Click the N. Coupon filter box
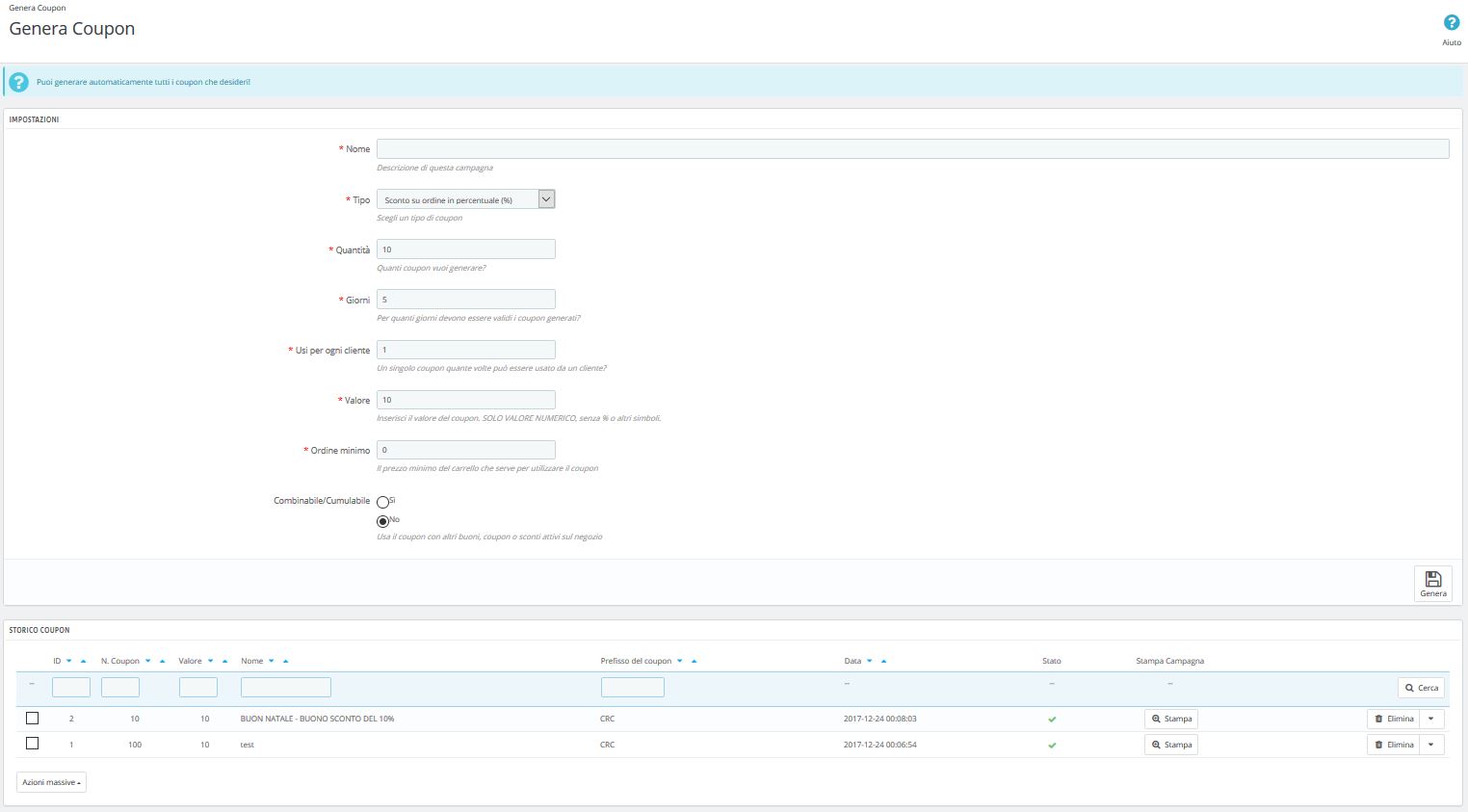 (120, 687)
